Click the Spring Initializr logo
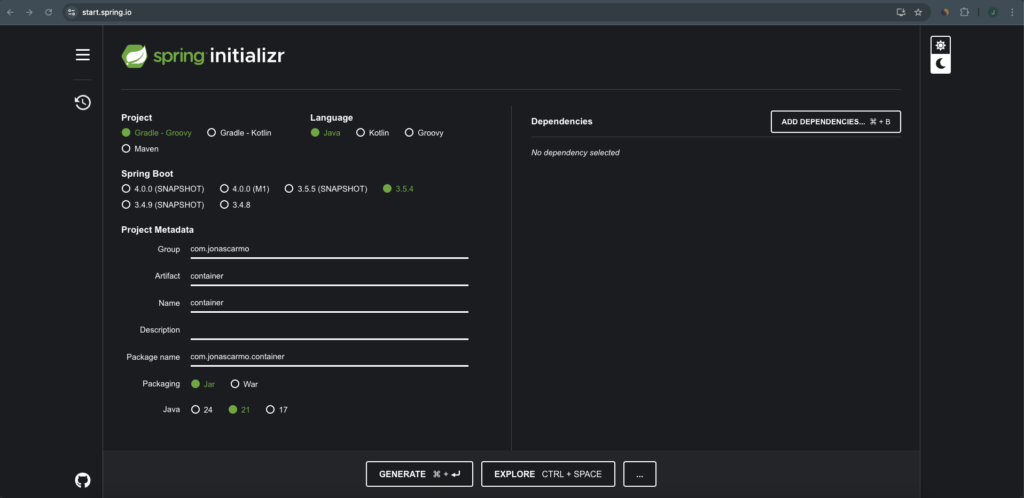1024x498 pixels. pyautogui.click(x=203, y=56)
